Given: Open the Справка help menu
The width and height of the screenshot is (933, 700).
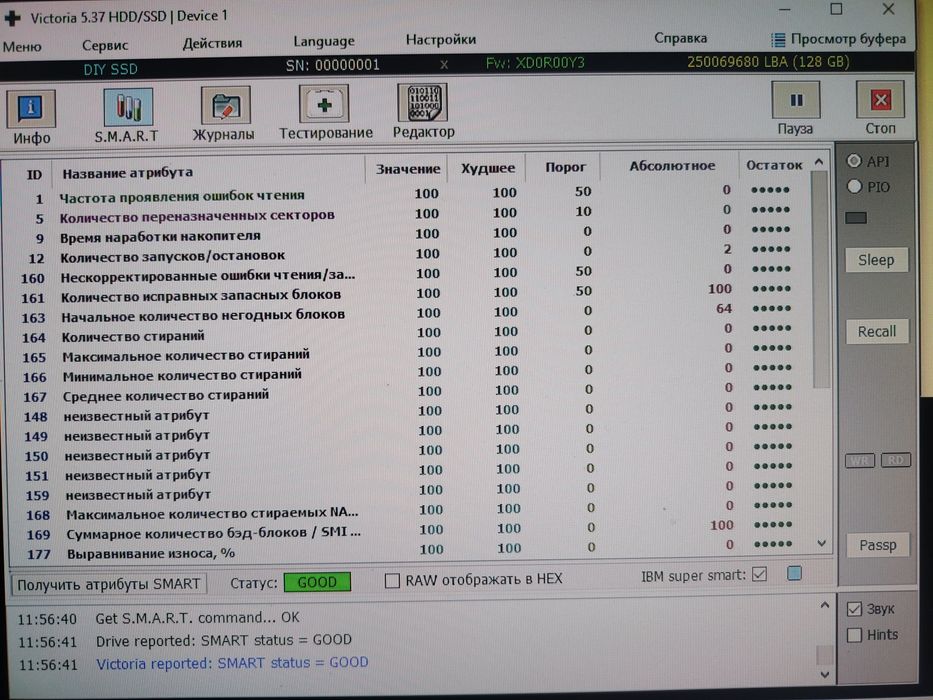Looking at the screenshot, I should [681, 38].
